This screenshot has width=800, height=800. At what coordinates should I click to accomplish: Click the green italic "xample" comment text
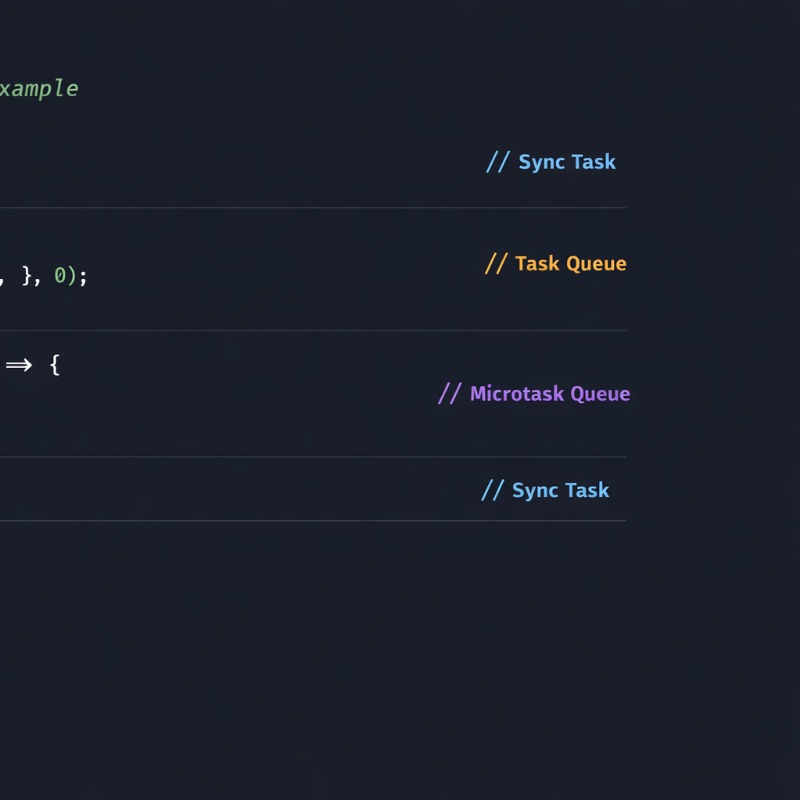38,88
